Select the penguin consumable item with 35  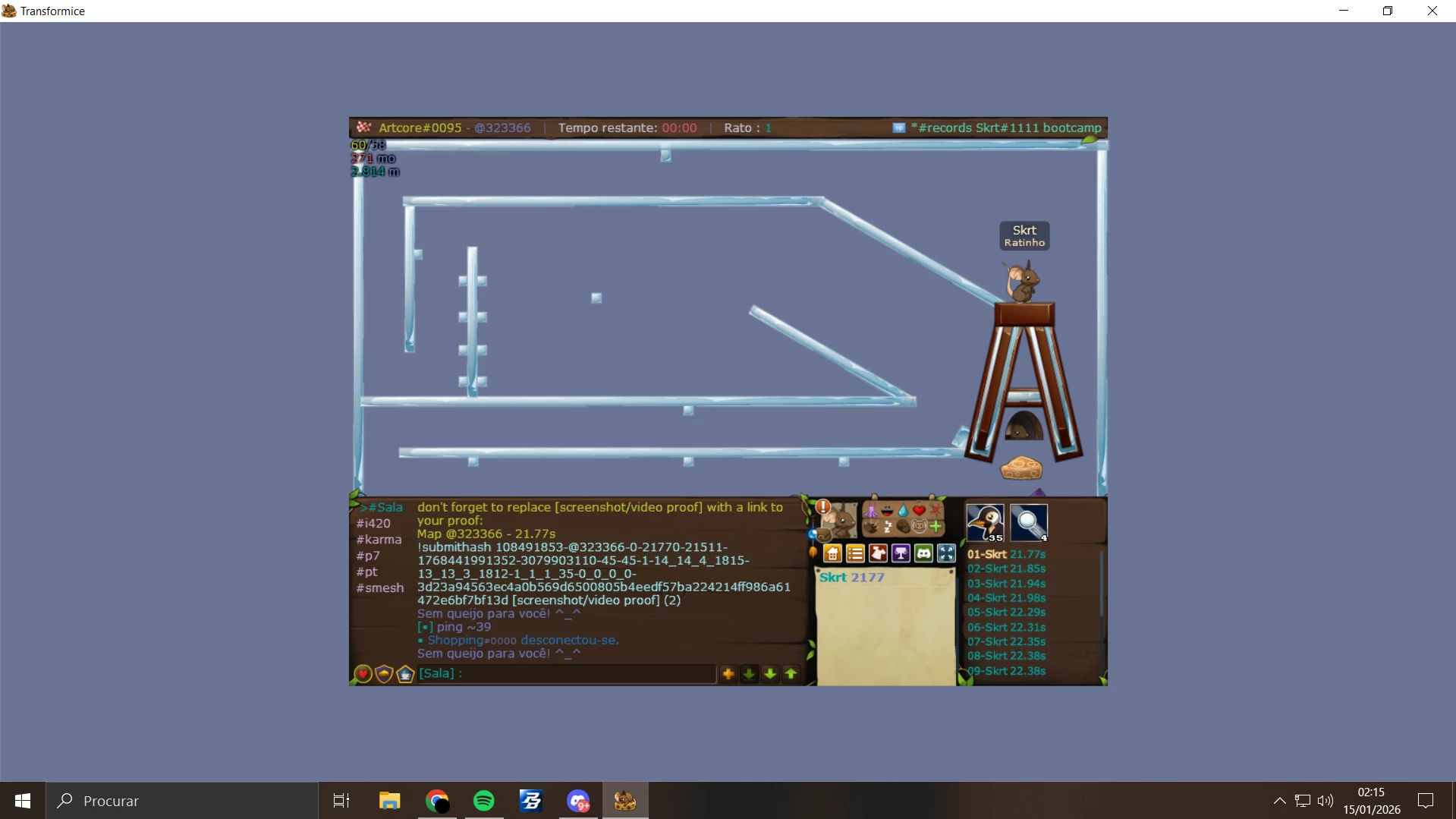coord(986,523)
